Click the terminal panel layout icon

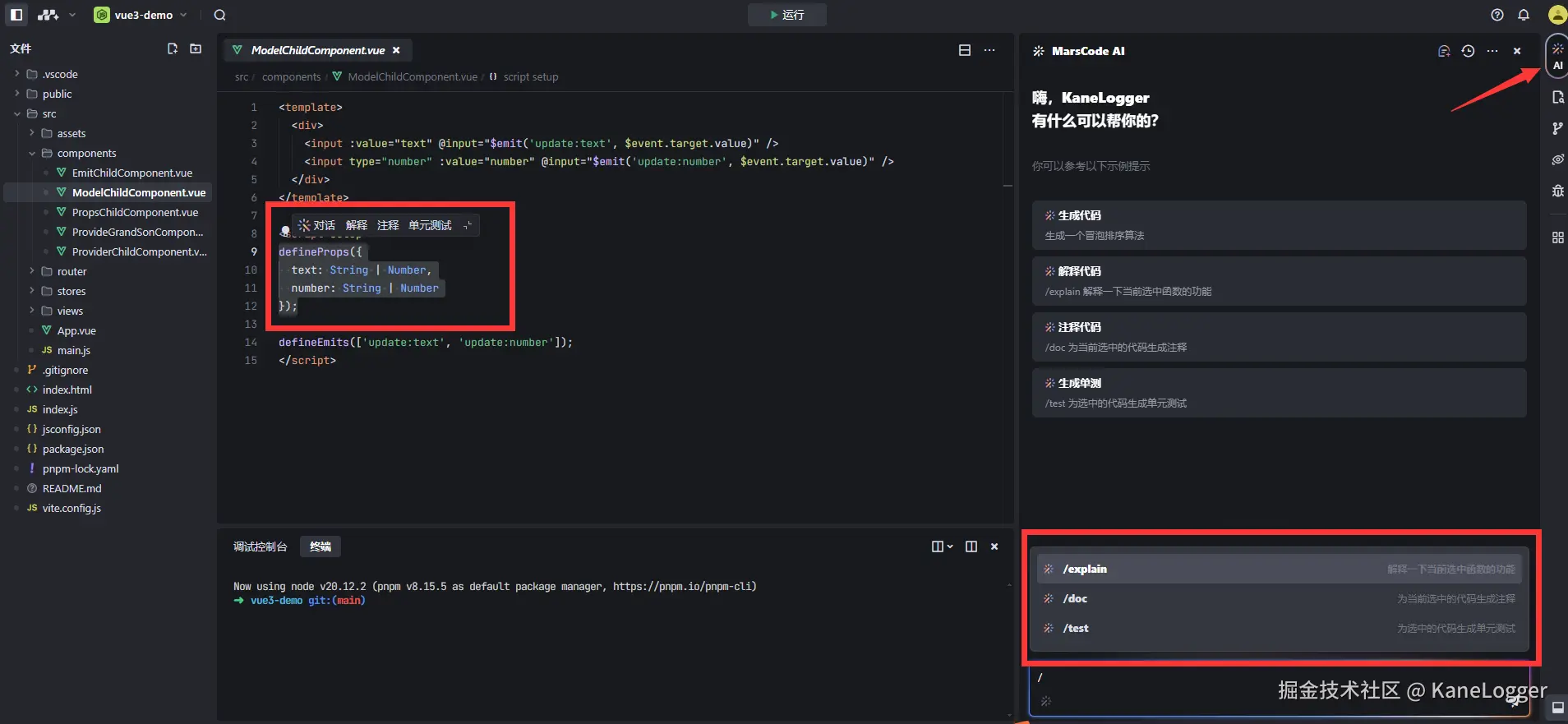(x=971, y=546)
